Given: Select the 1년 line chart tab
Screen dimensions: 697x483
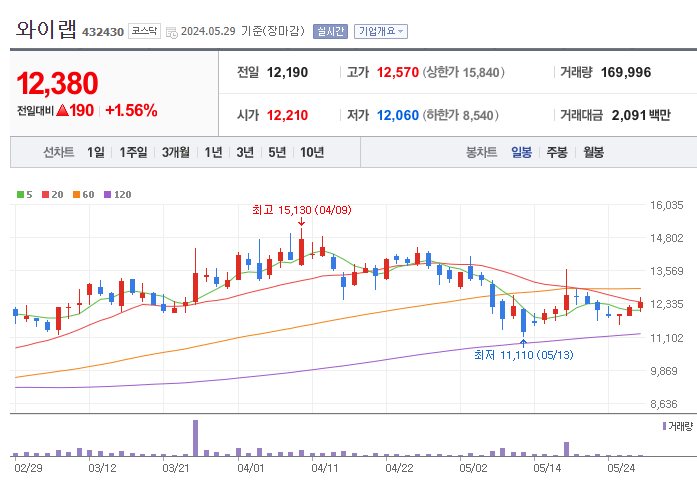Looking at the screenshot, I should (x=213, y=152).
